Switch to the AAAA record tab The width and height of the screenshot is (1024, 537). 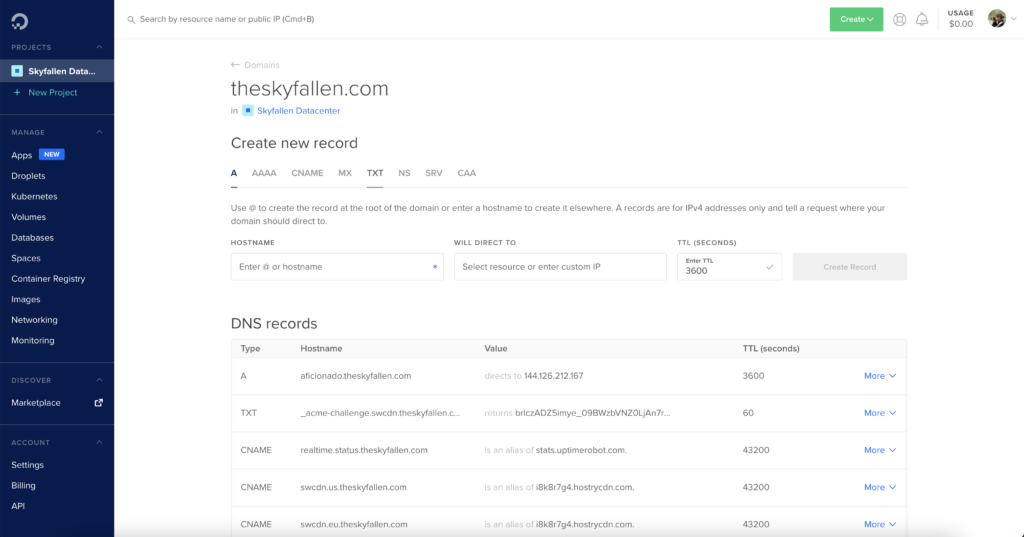(264, 173)
